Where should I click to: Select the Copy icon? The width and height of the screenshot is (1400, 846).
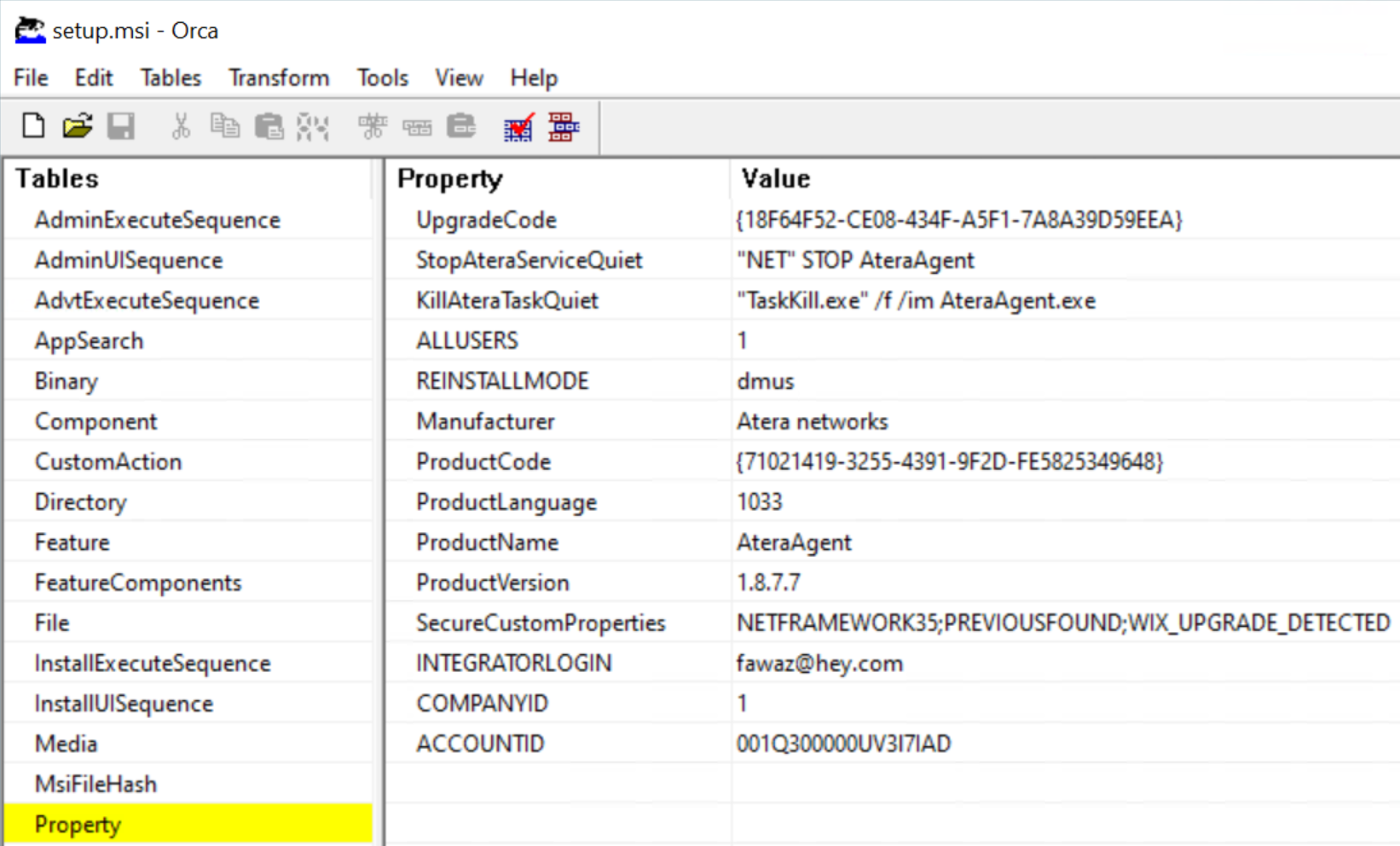pyautogui.click(x=225, y=125)
